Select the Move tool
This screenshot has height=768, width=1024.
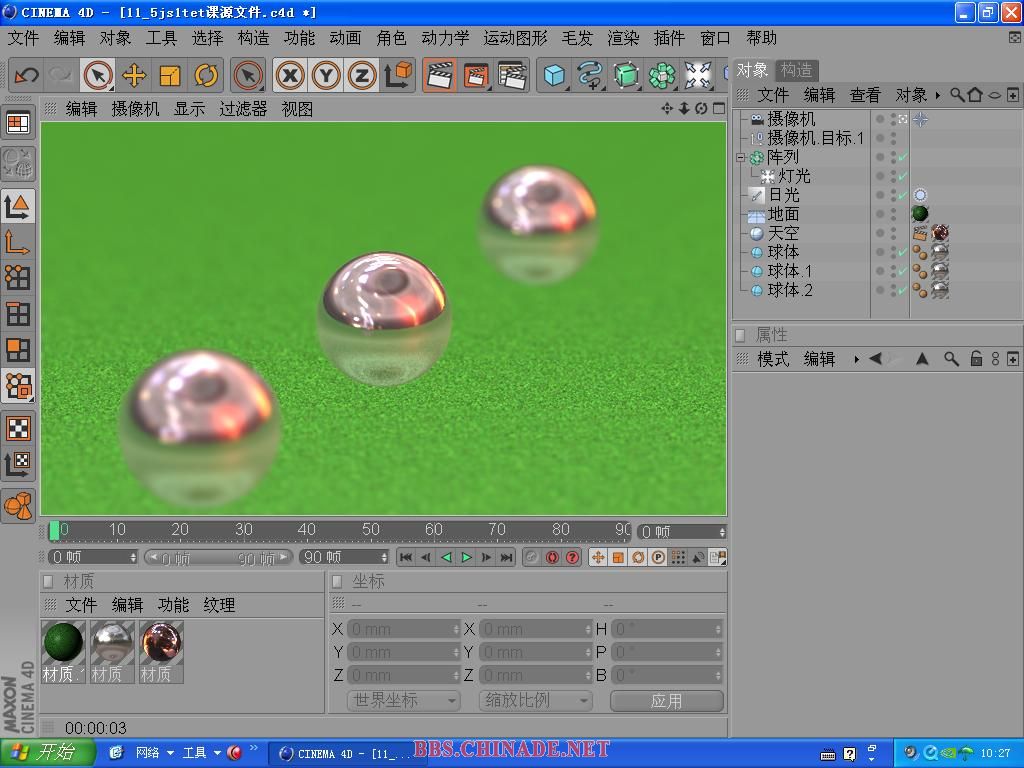coord(134,75)
